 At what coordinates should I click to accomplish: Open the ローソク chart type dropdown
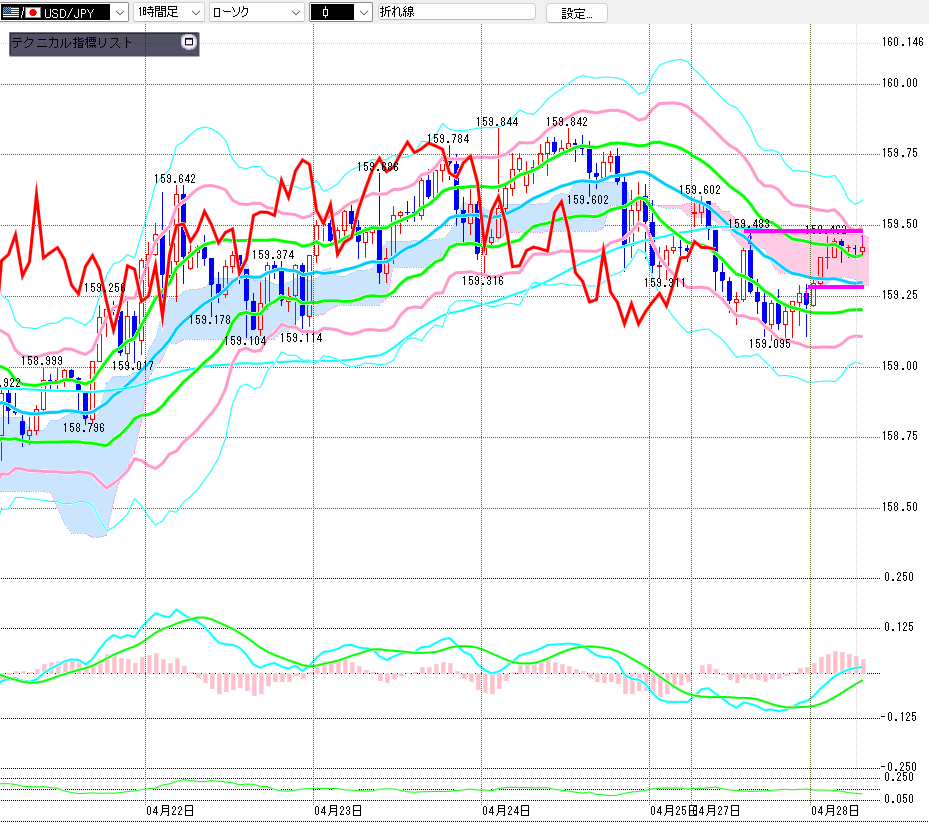coord(295,13)
